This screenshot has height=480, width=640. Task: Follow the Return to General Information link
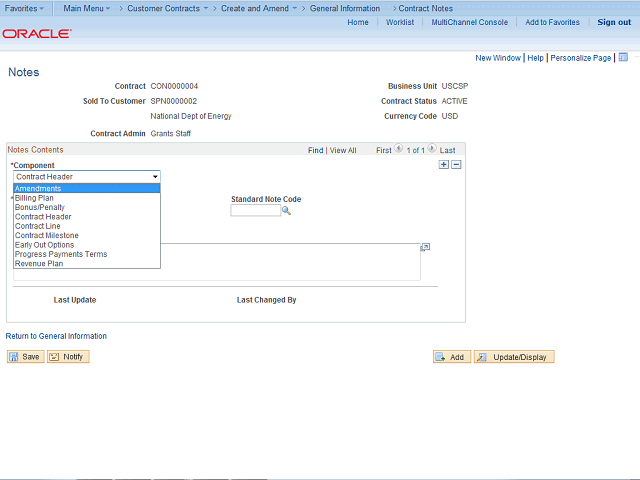click(x=56, y=336)
